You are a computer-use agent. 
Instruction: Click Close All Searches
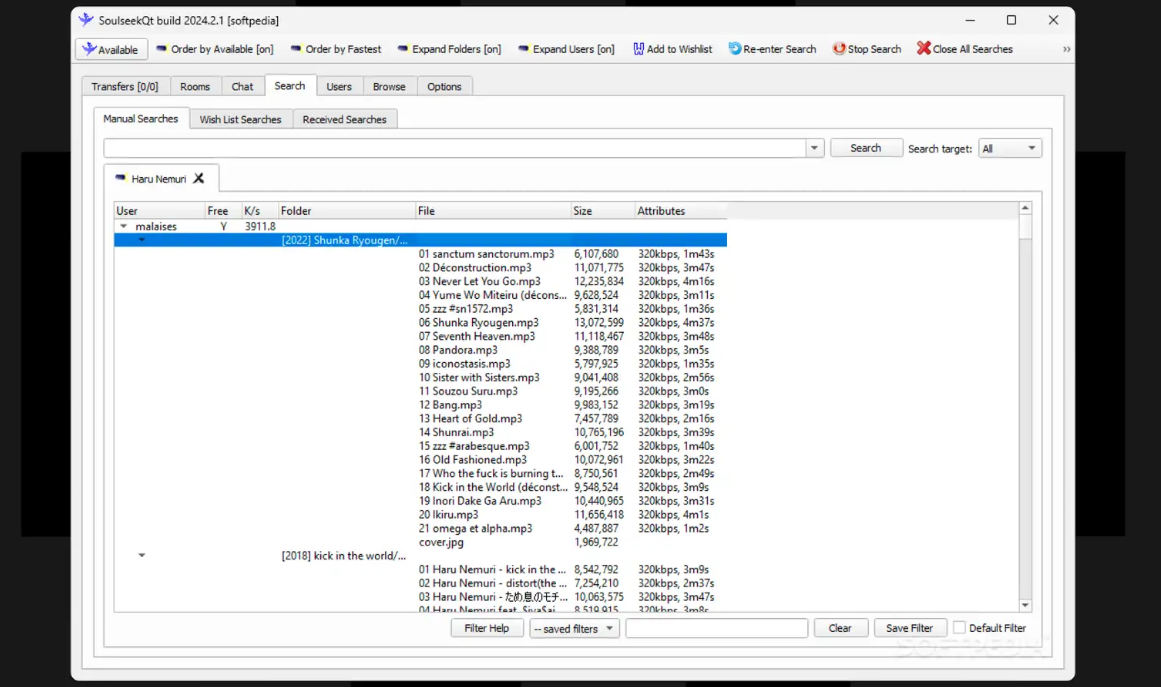point(965,49)
